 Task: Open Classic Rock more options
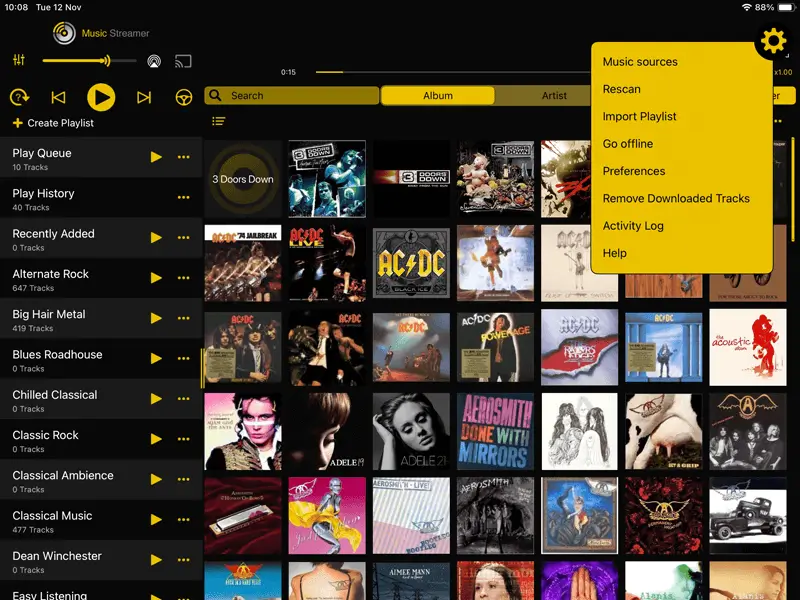pyautogui.click(x=184, y=439)
